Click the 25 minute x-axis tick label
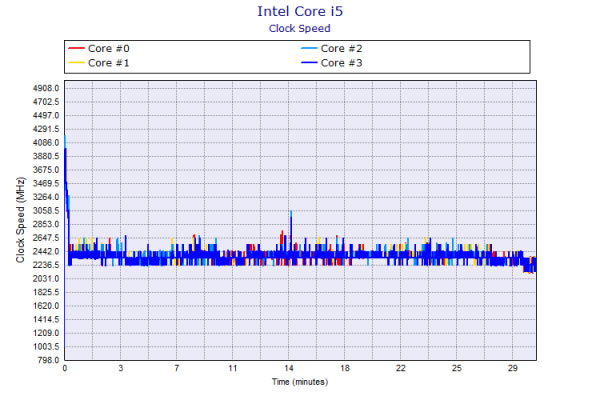 tap(457, 368)
